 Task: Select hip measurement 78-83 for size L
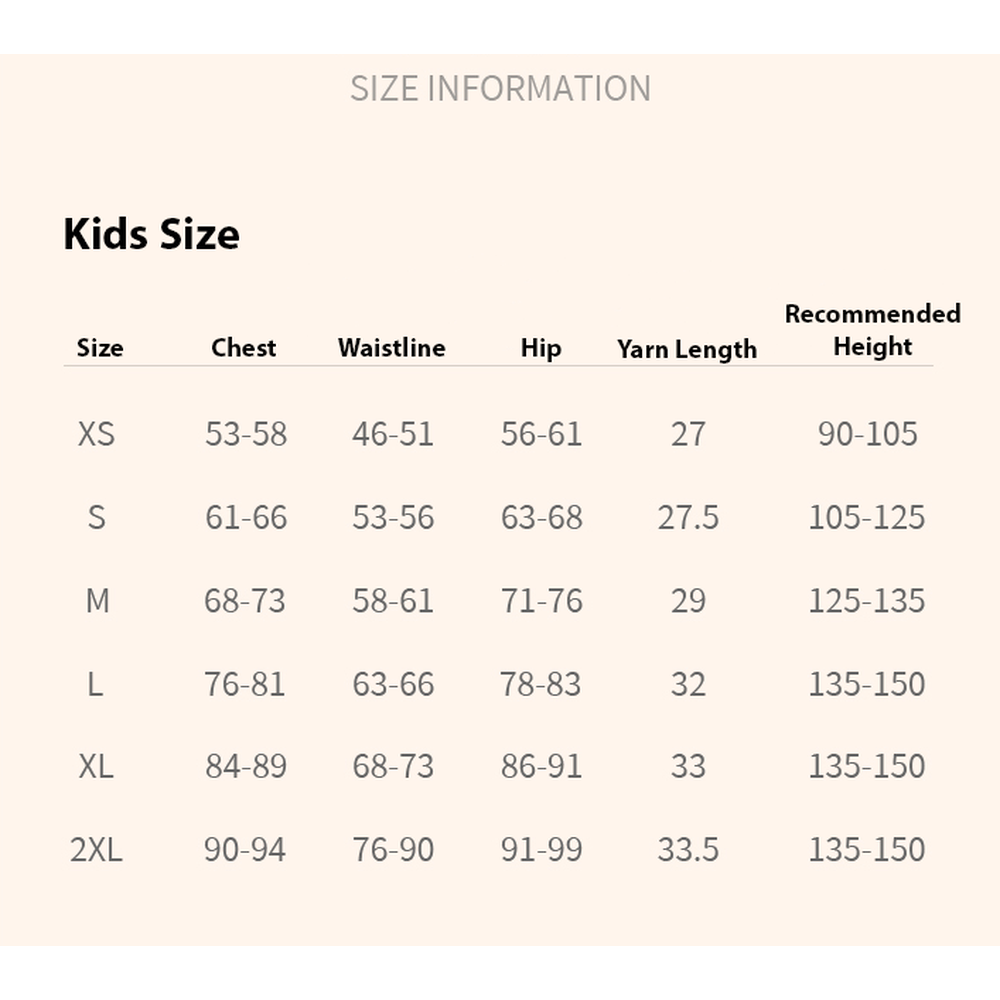541,684
